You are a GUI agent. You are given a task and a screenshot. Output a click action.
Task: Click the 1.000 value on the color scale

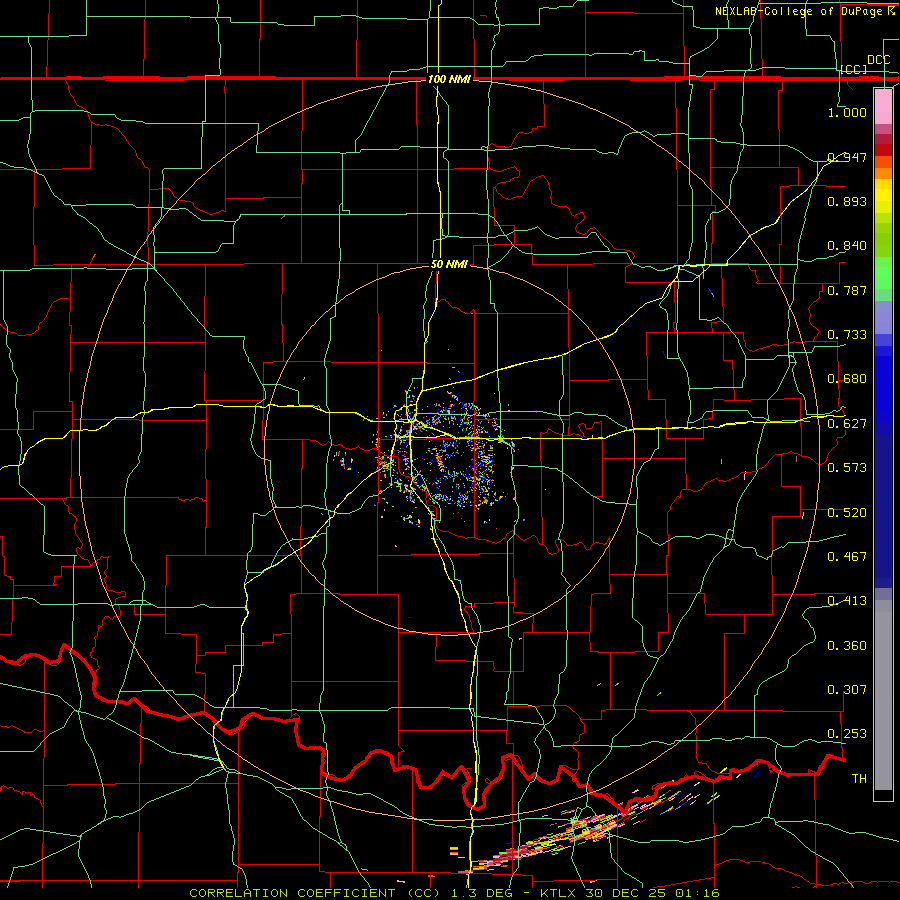tap(847, 112)
